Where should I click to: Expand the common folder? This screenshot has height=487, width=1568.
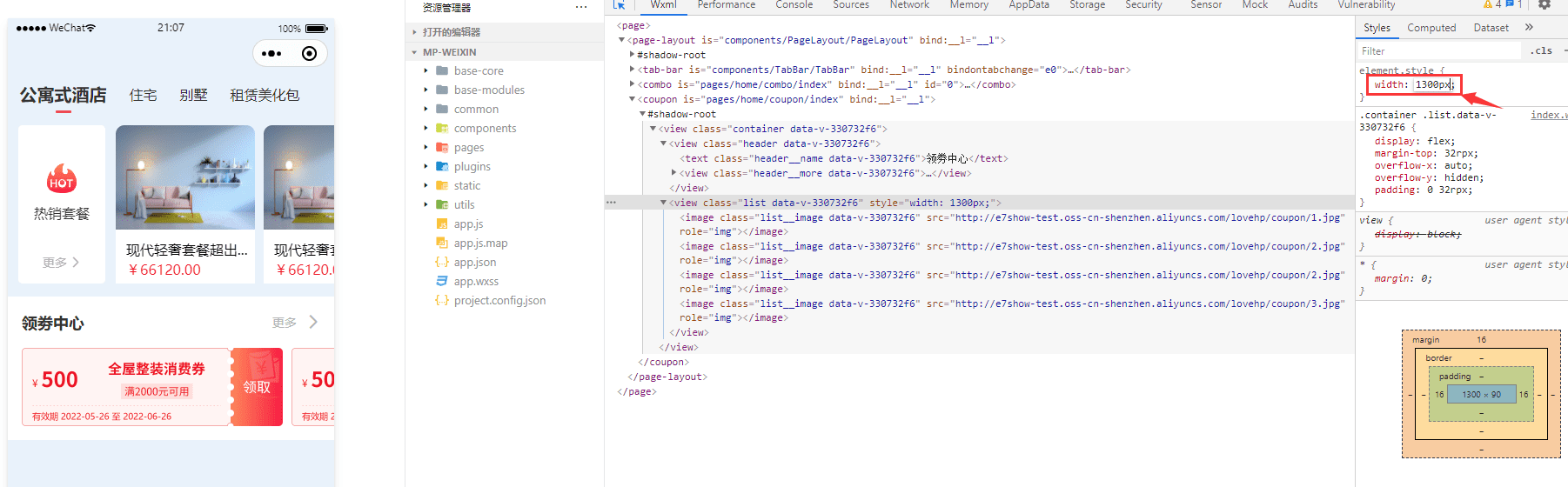click(426, 109)
